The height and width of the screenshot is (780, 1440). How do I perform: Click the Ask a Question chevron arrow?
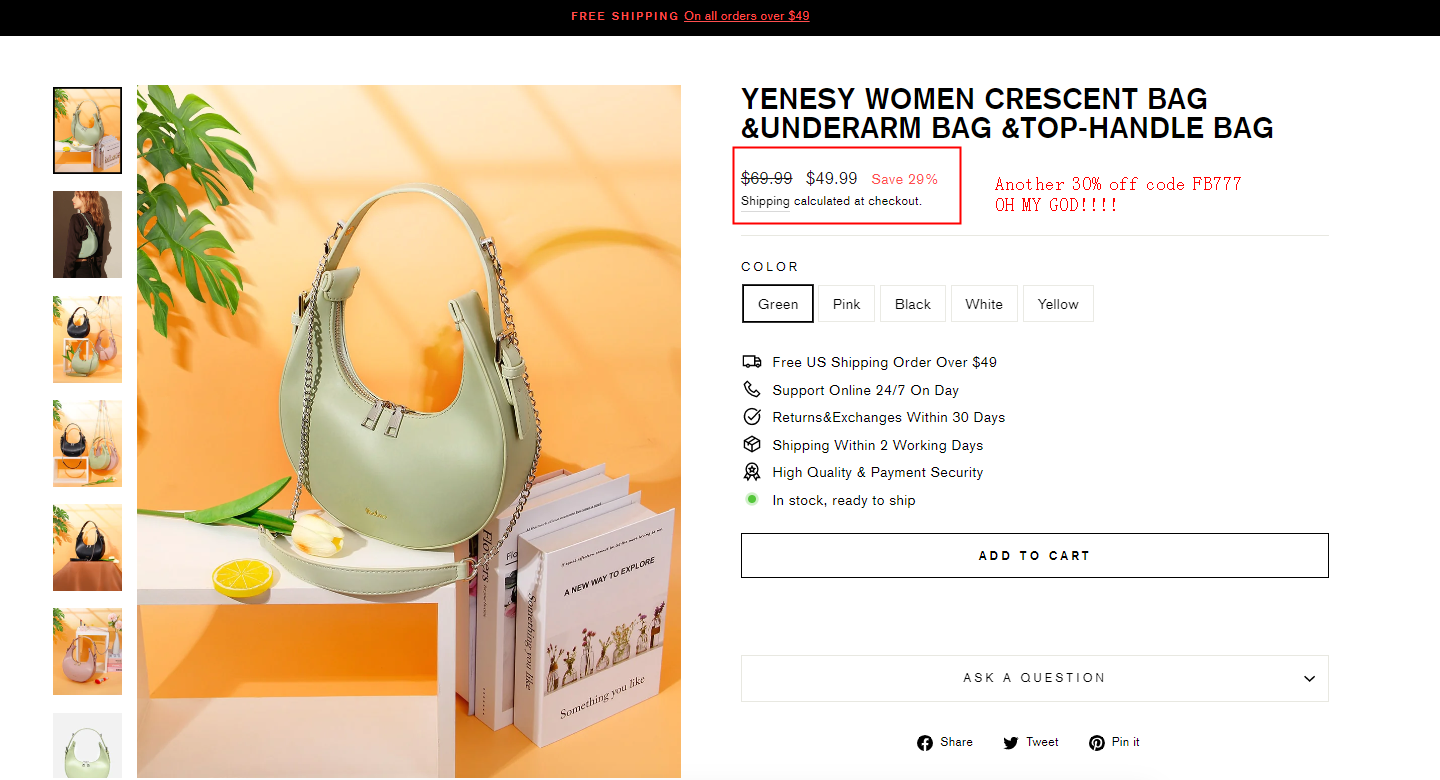point(1309,679)
